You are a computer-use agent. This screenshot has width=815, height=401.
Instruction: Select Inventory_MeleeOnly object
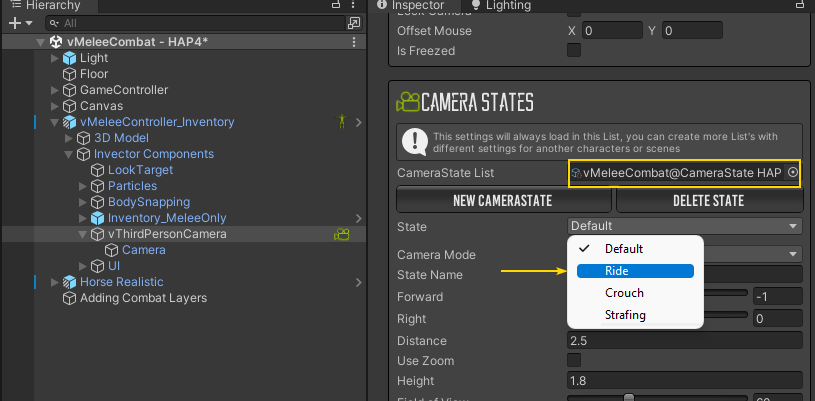click(167, 218)
